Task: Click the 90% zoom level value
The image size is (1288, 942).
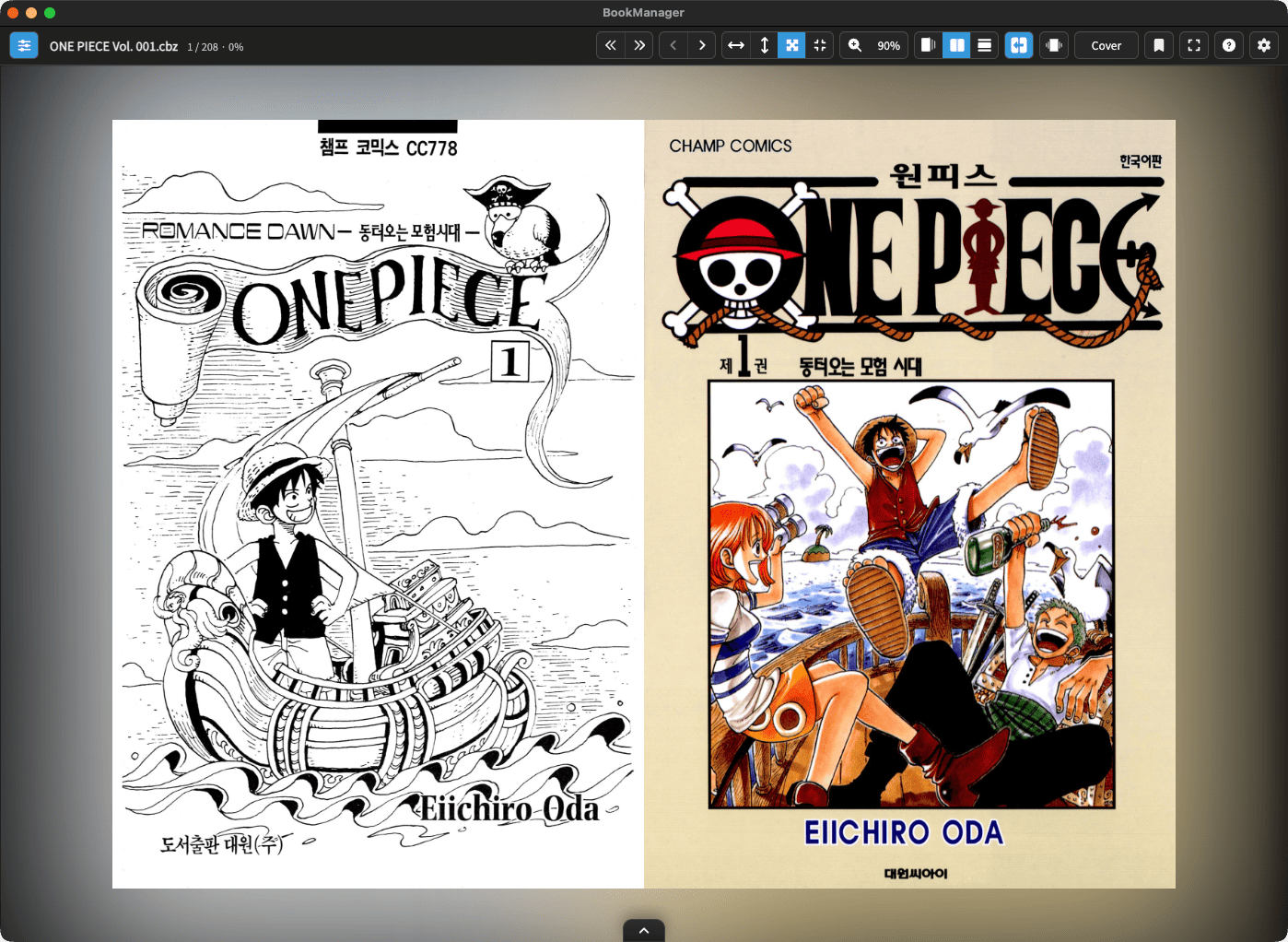Action: pyautogui.click(x=888, y=46)
